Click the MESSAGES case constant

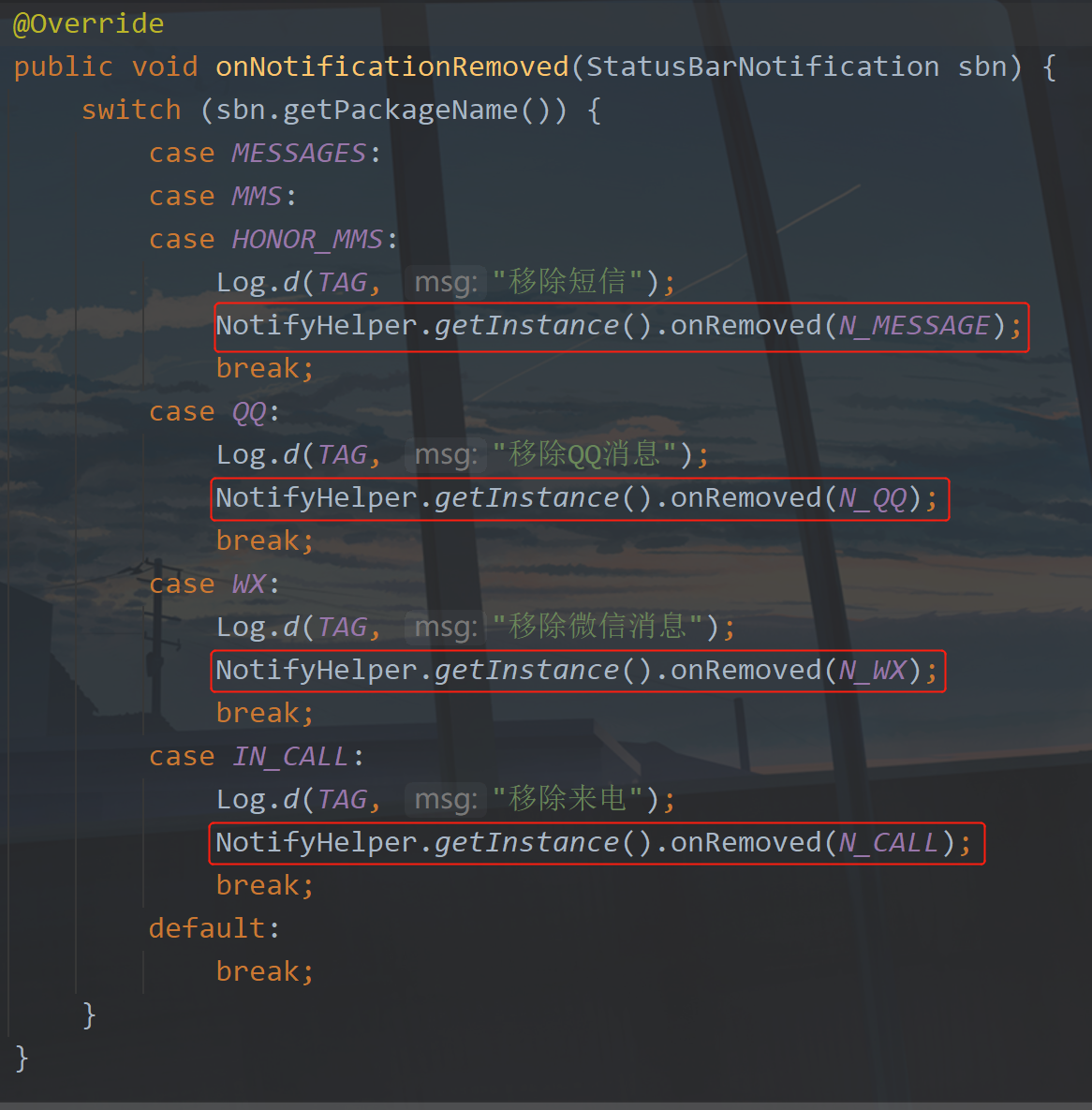click(x=299, y=154)
